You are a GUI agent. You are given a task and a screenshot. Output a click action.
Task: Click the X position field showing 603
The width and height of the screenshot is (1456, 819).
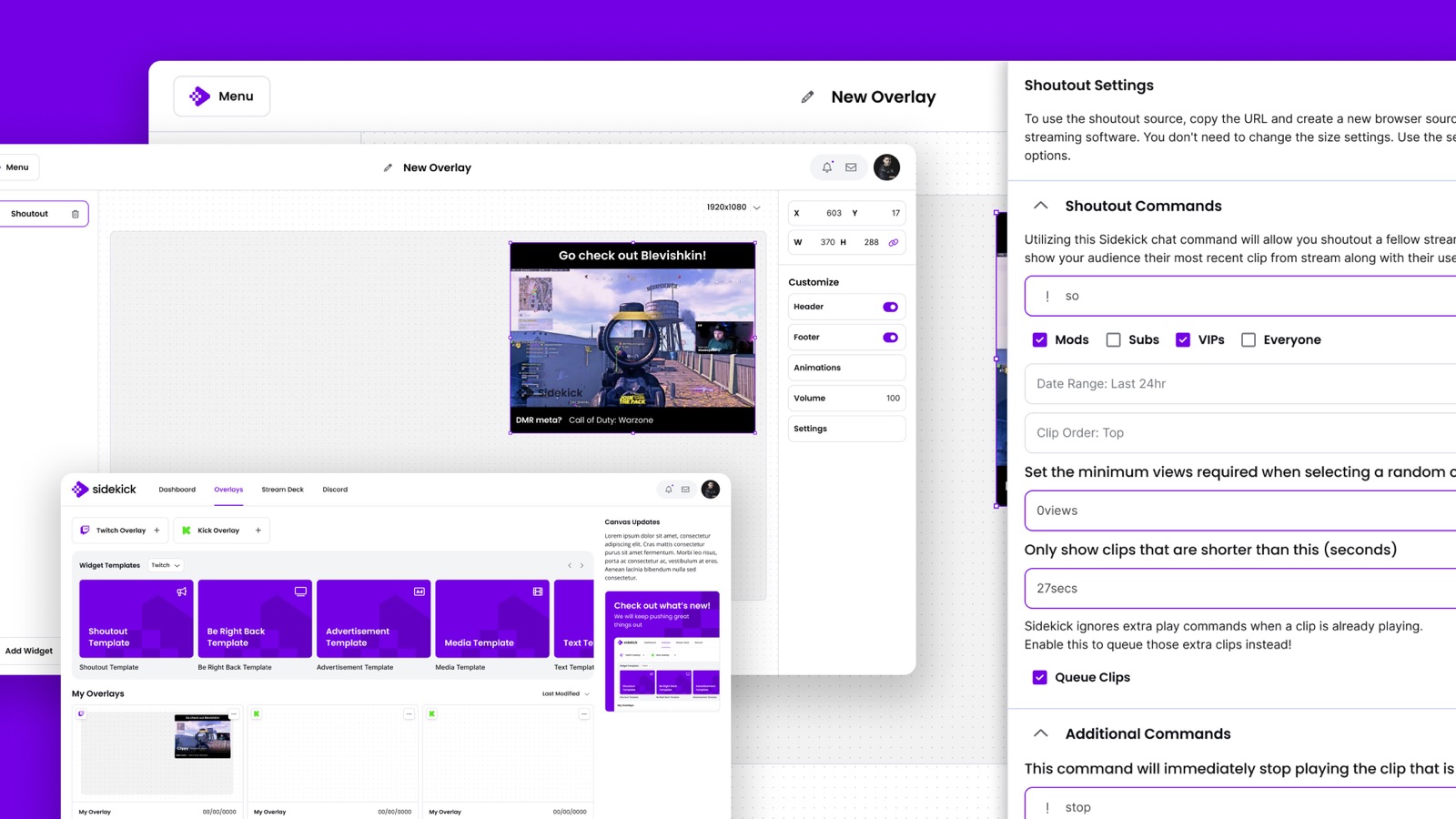click(819, 213)
